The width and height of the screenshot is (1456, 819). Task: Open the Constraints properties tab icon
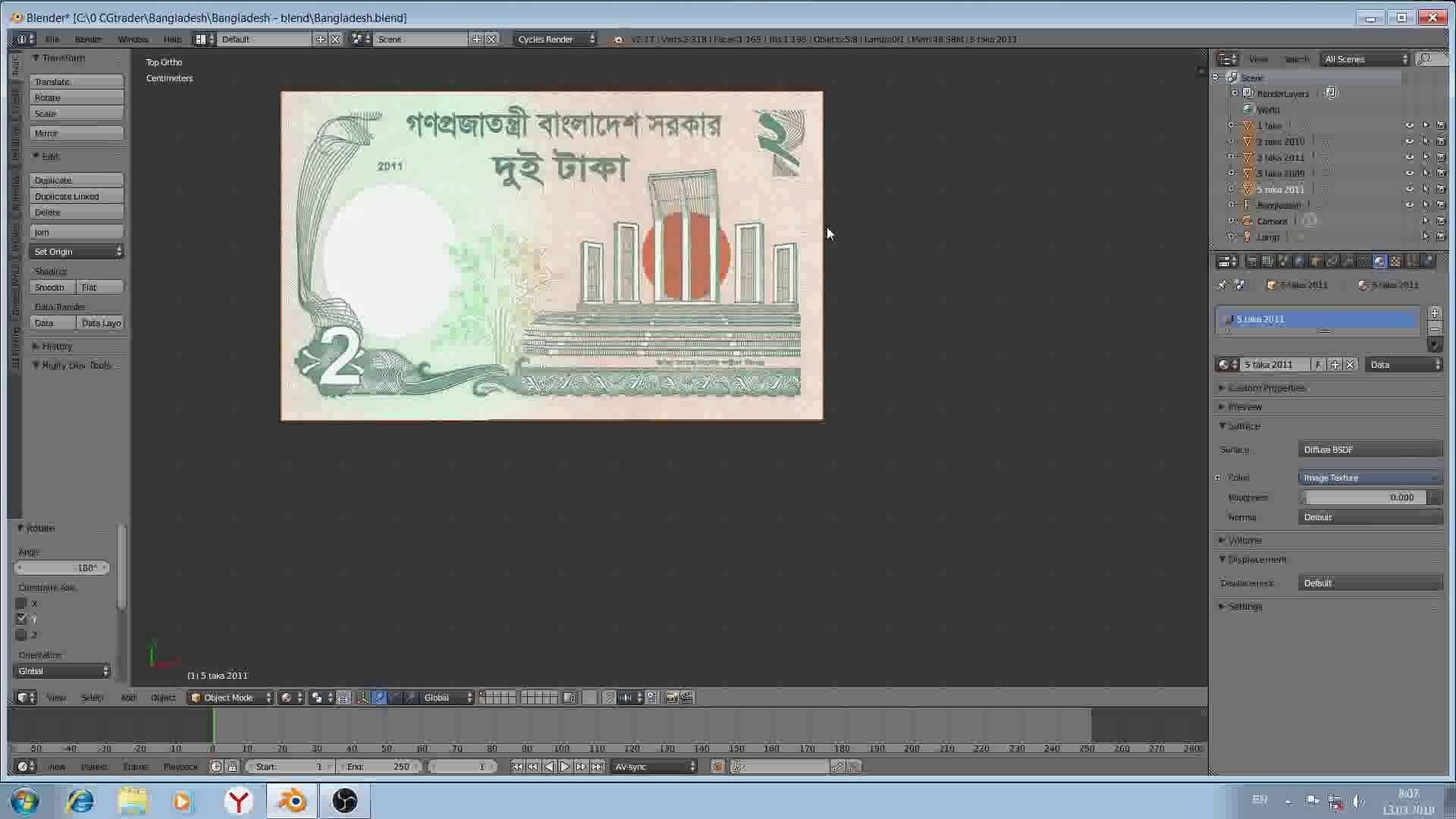click(x=1332, y=262)
